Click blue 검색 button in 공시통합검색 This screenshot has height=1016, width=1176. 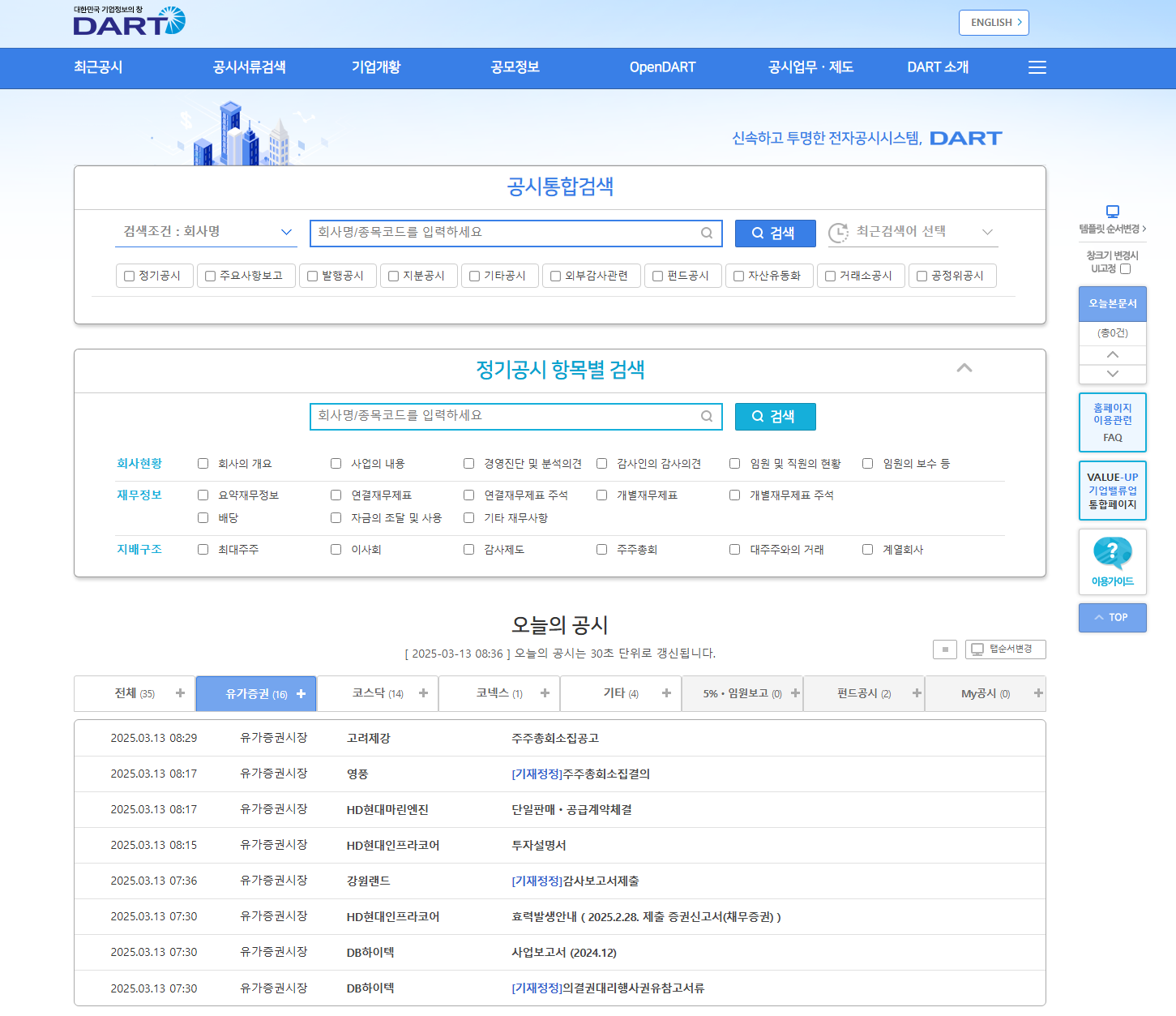tap(775, 234)
